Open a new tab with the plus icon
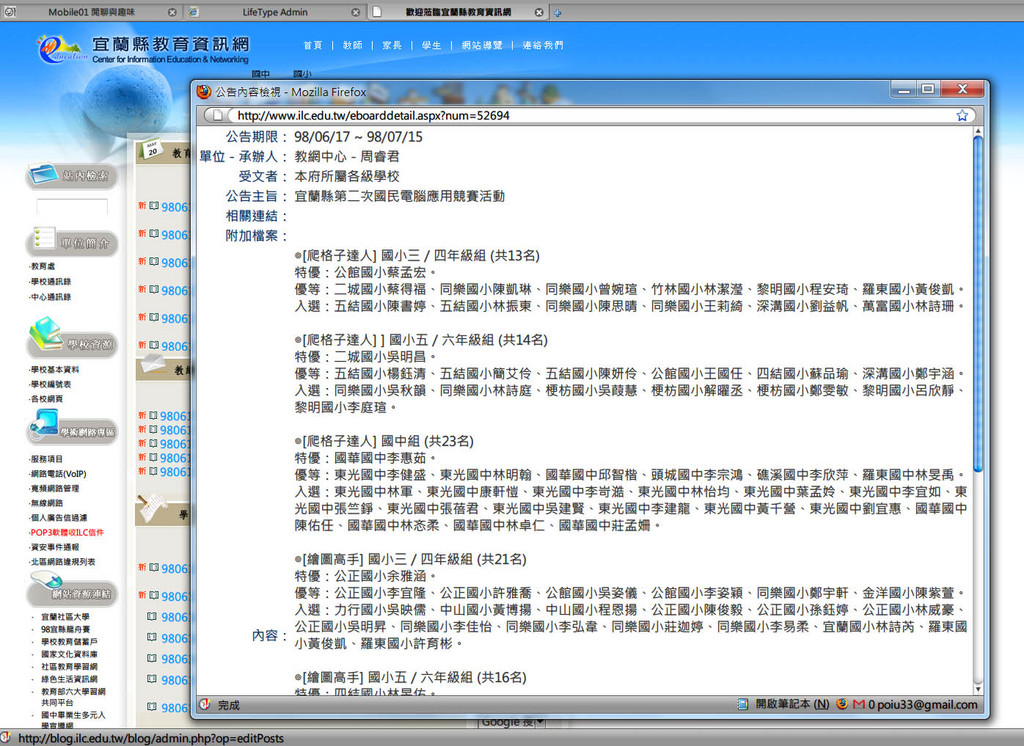The width and height of the screenshot is (1024, 746). [x=558, y=12]
